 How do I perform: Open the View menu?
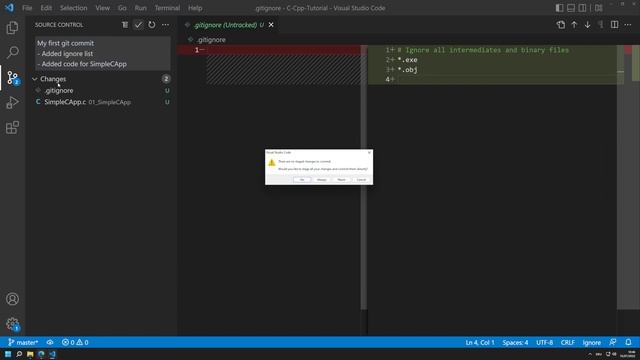[102, 8]
